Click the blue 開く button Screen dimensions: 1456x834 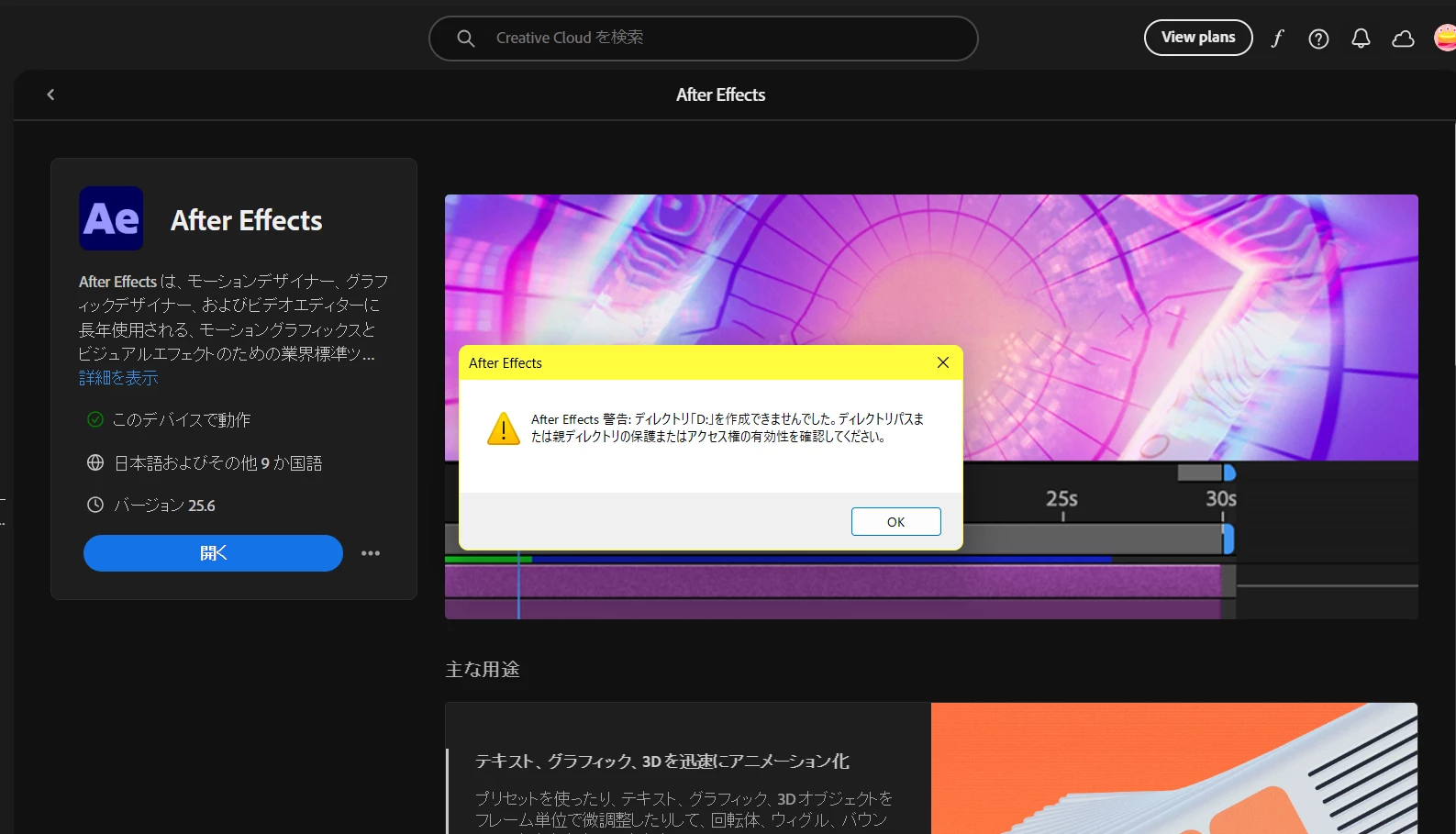click(x=213, y=553)
